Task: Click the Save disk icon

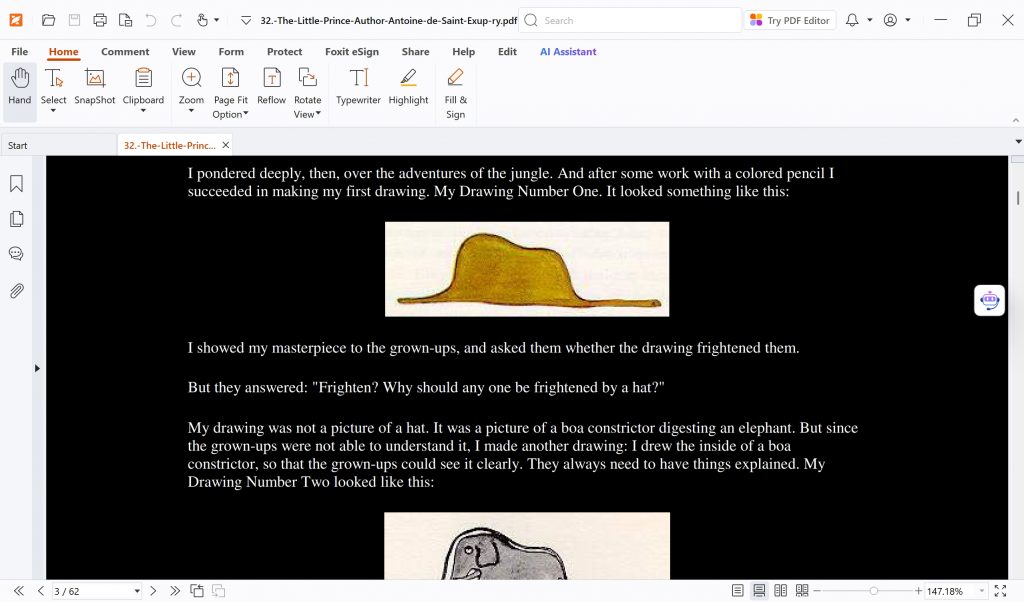Action: tap(74, 20)
